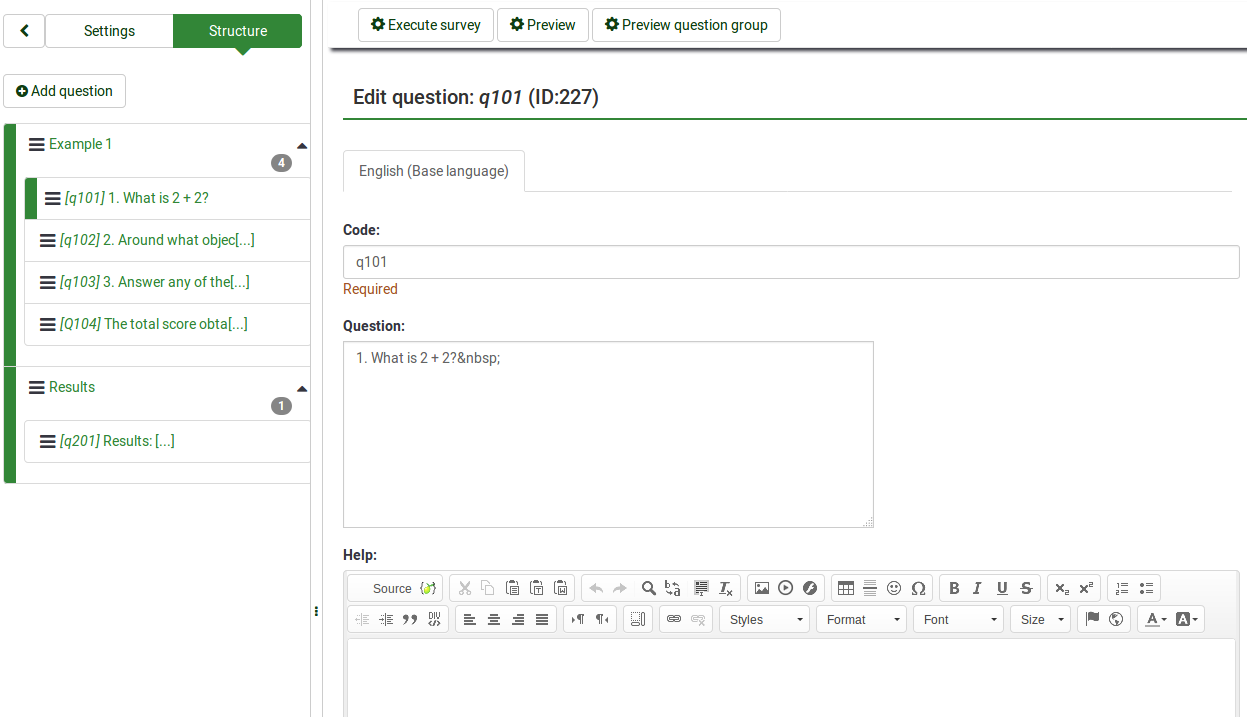Click the Find magnifier icon
Viewport: 1247px width, 717px height.
(649, 588)
